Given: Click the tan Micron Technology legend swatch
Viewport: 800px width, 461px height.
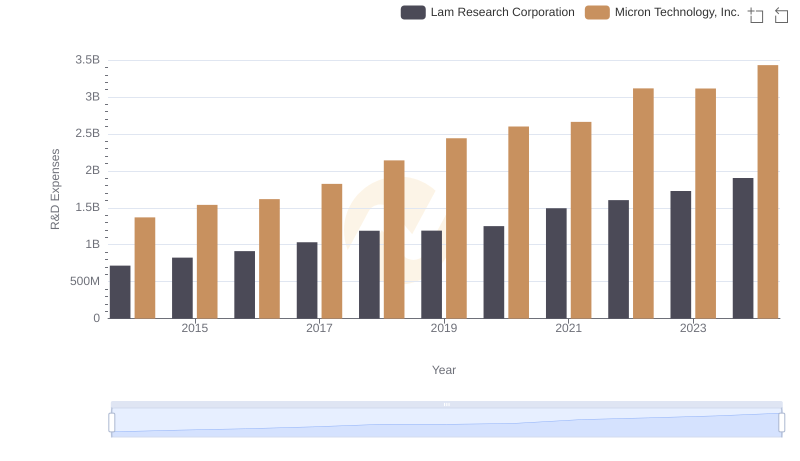Looking at the screenshot, I should point(597,12).
